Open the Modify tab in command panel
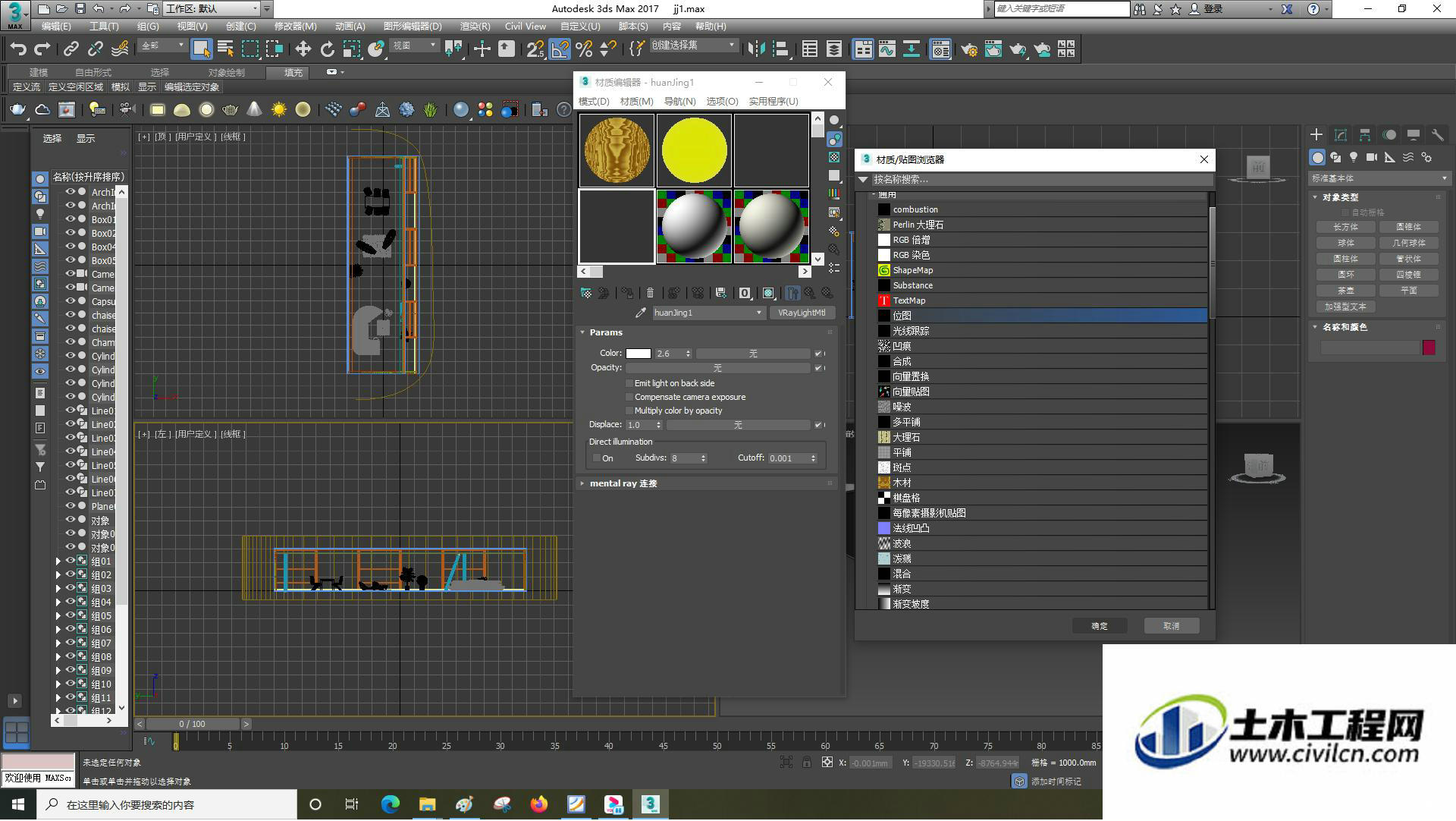The height and width of the screenshot is (821, 1456). 1341,135
